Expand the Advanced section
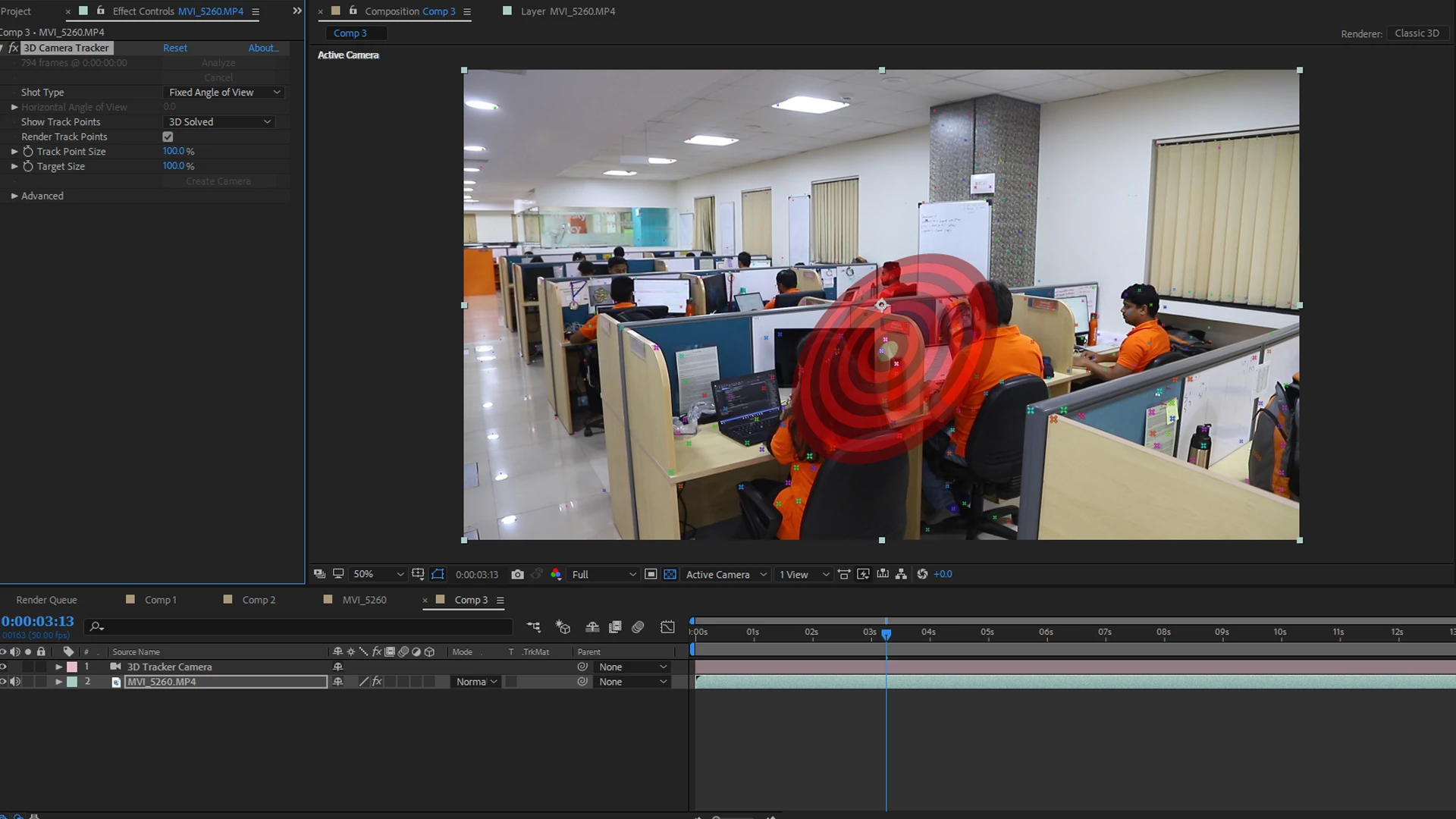This screenshot has width=1456, height=819. [x=14, y=196]
